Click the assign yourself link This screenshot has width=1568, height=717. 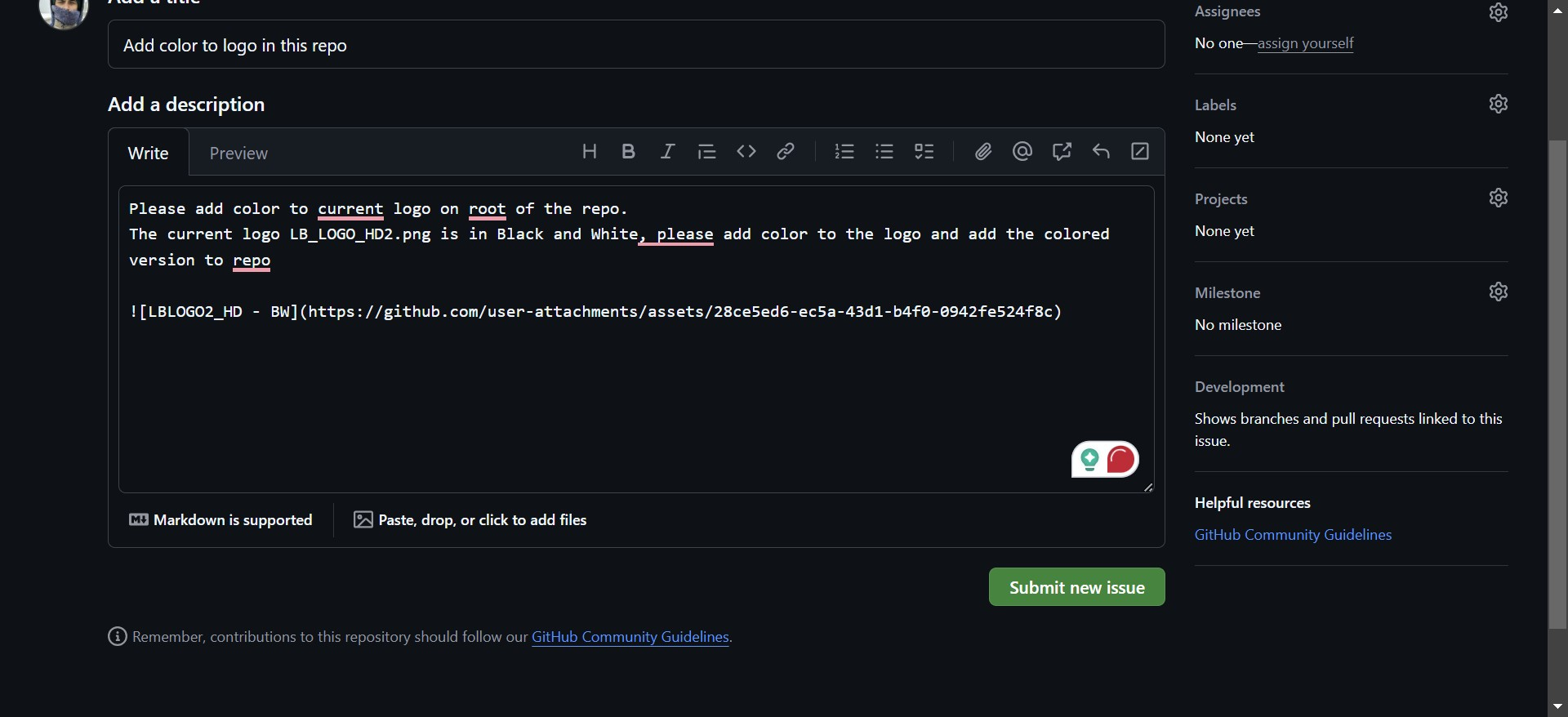click(1305, 43)
